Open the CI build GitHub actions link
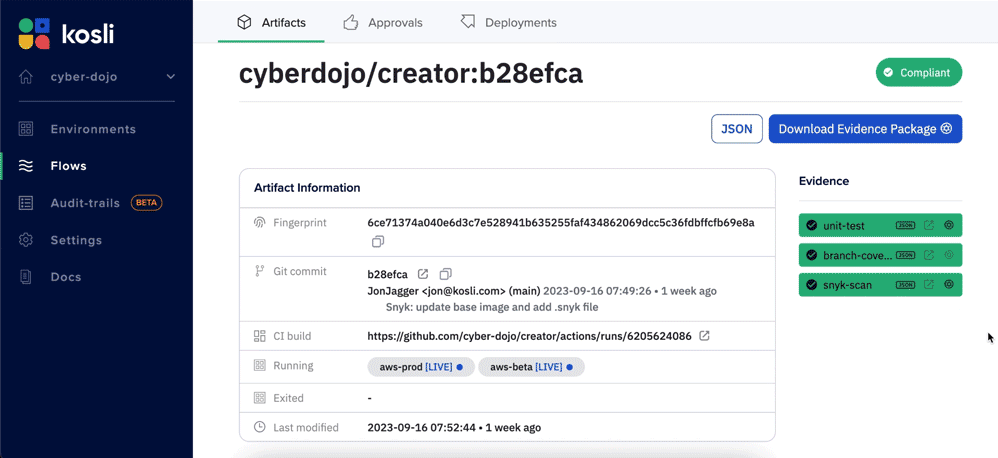Screen dimensions: 998x458 click(529, 337)
